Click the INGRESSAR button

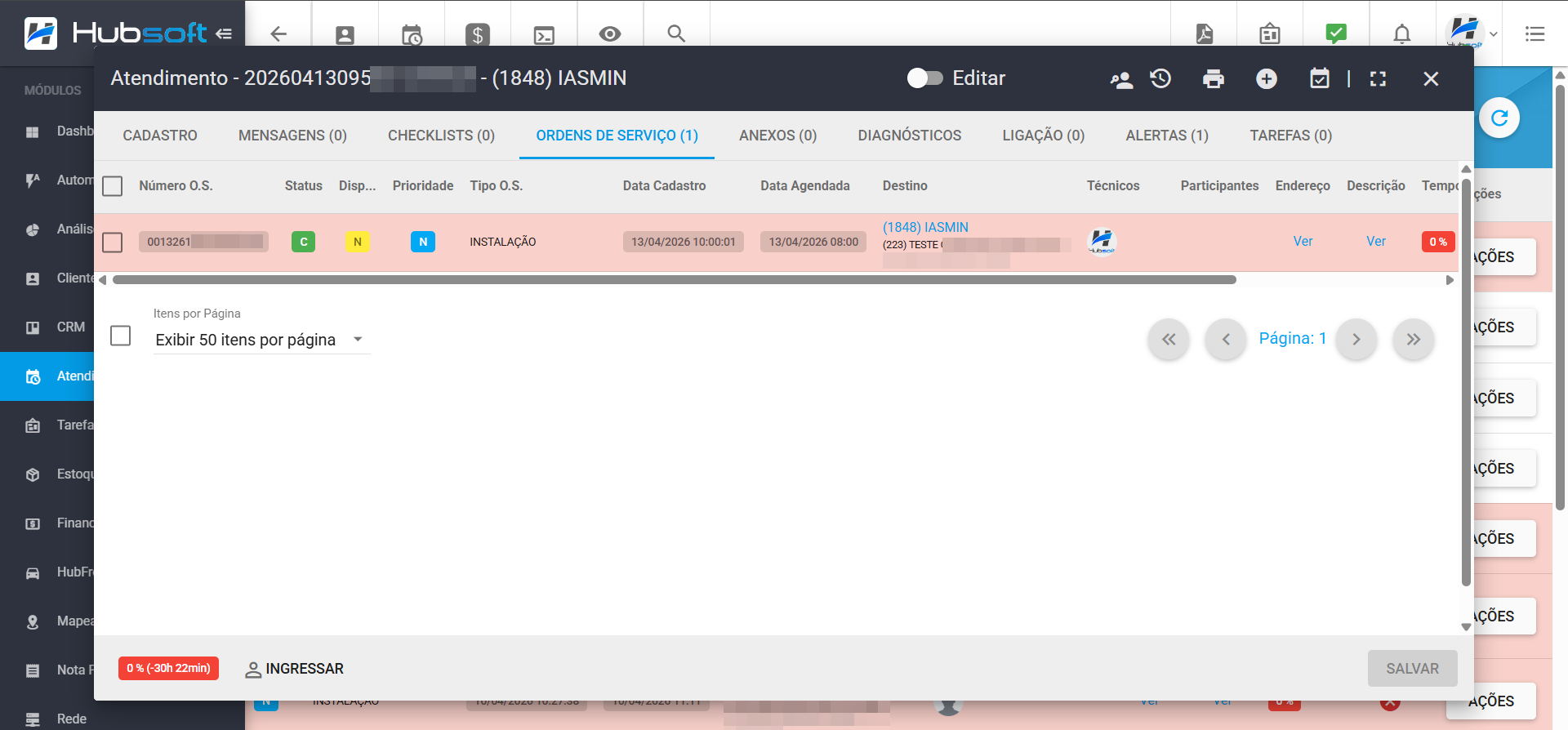294,669
